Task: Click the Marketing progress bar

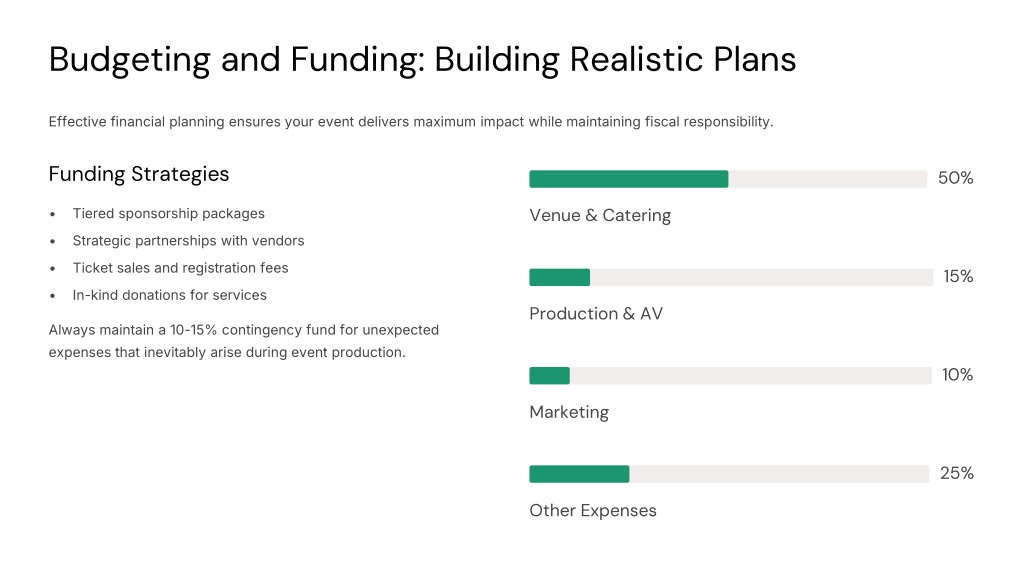Action: click(x=730, y=376)
